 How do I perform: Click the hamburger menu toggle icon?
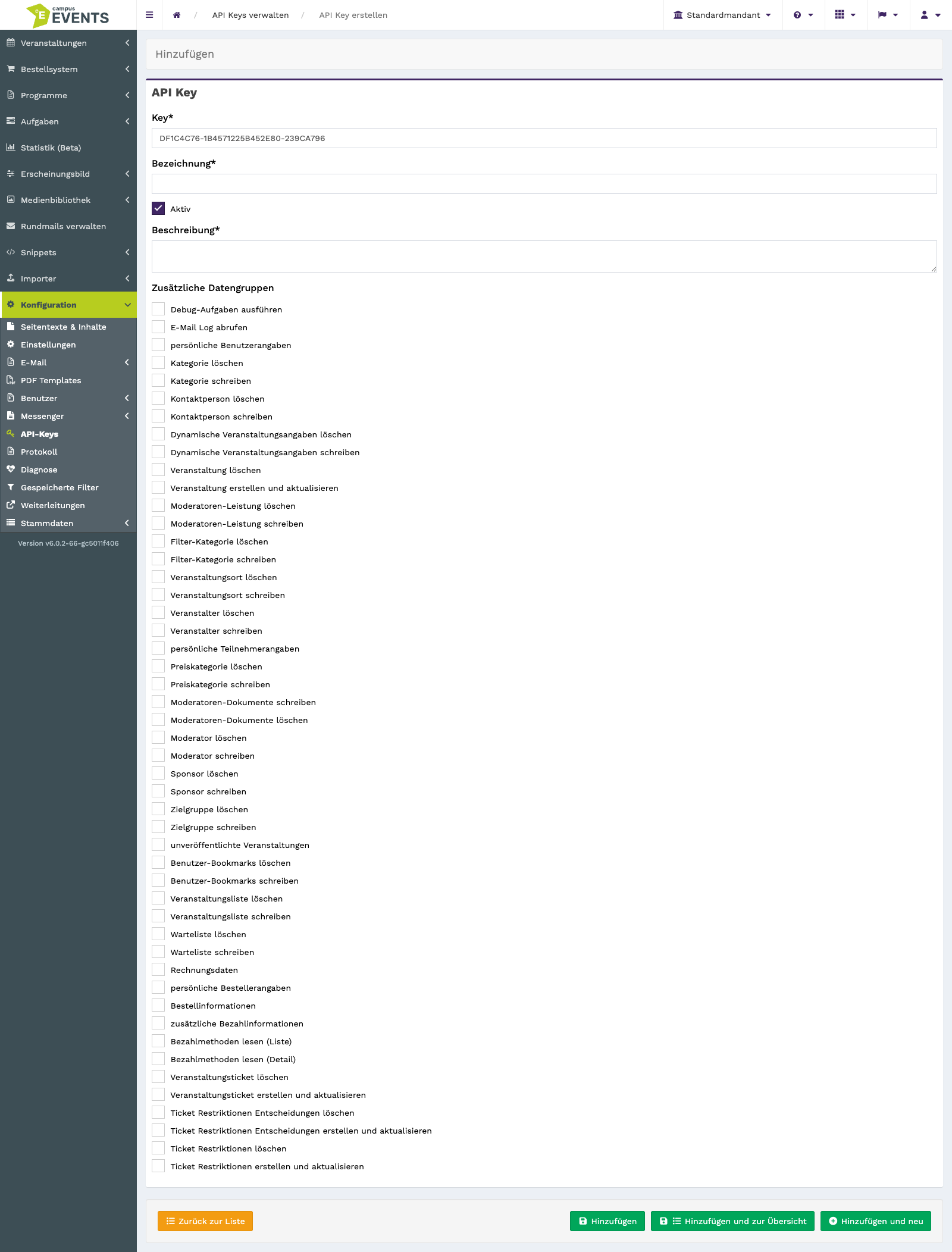(149, 15)
